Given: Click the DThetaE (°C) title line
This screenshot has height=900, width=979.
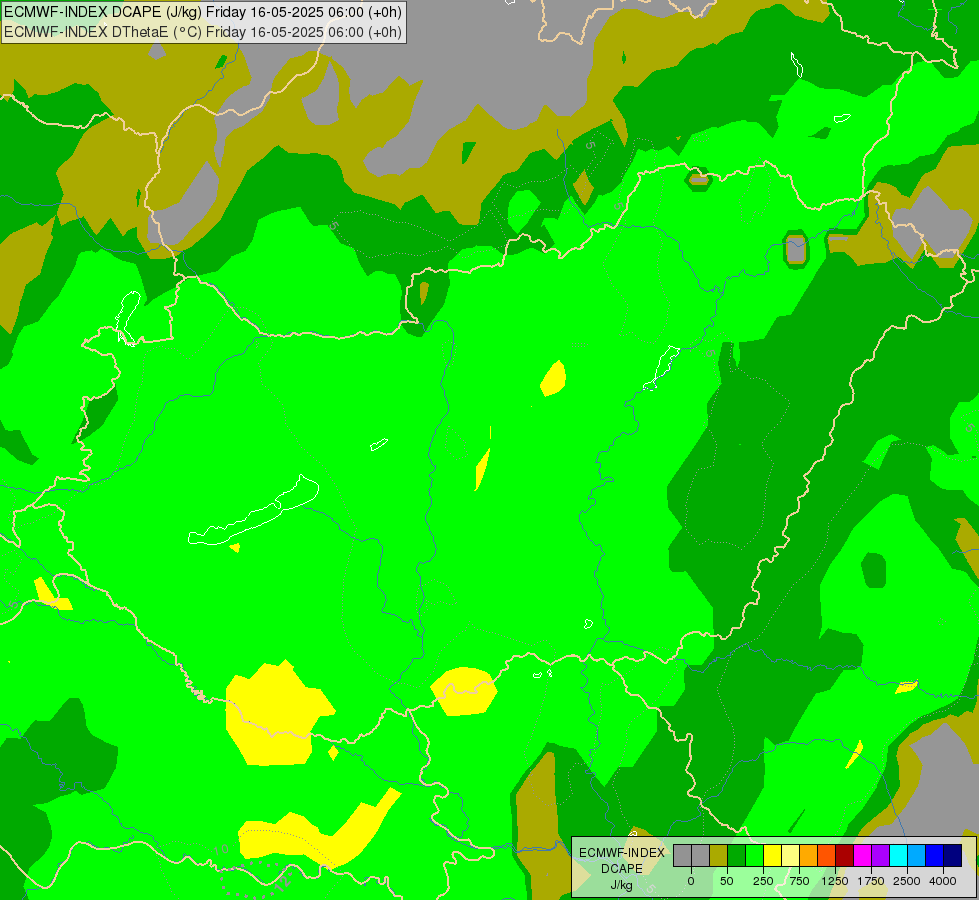Looking at the screenshot, I should pyautogui.click(x=204, y=32).
